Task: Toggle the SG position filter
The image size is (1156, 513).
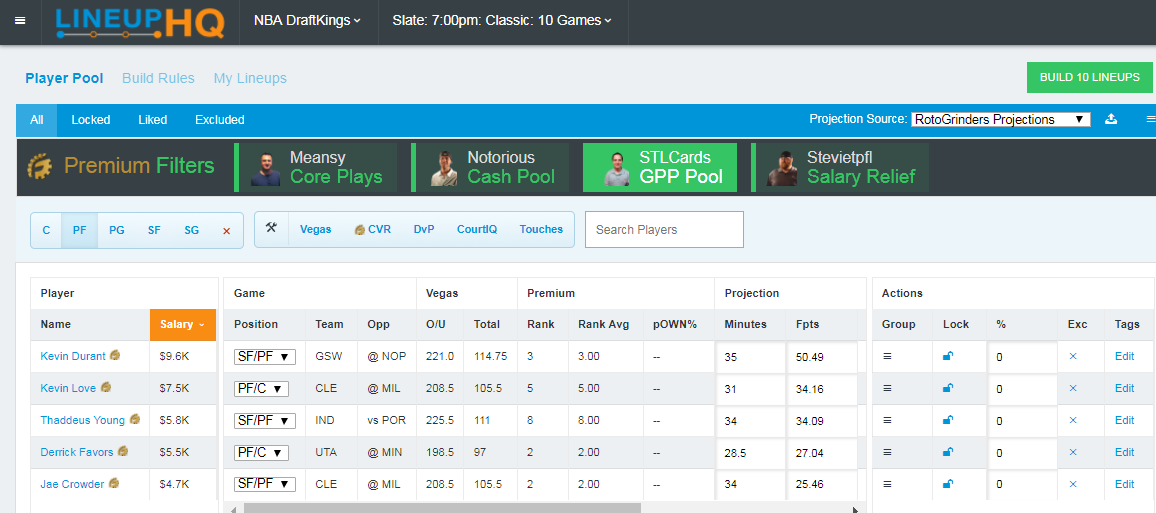Action: [x=192, y=230]
